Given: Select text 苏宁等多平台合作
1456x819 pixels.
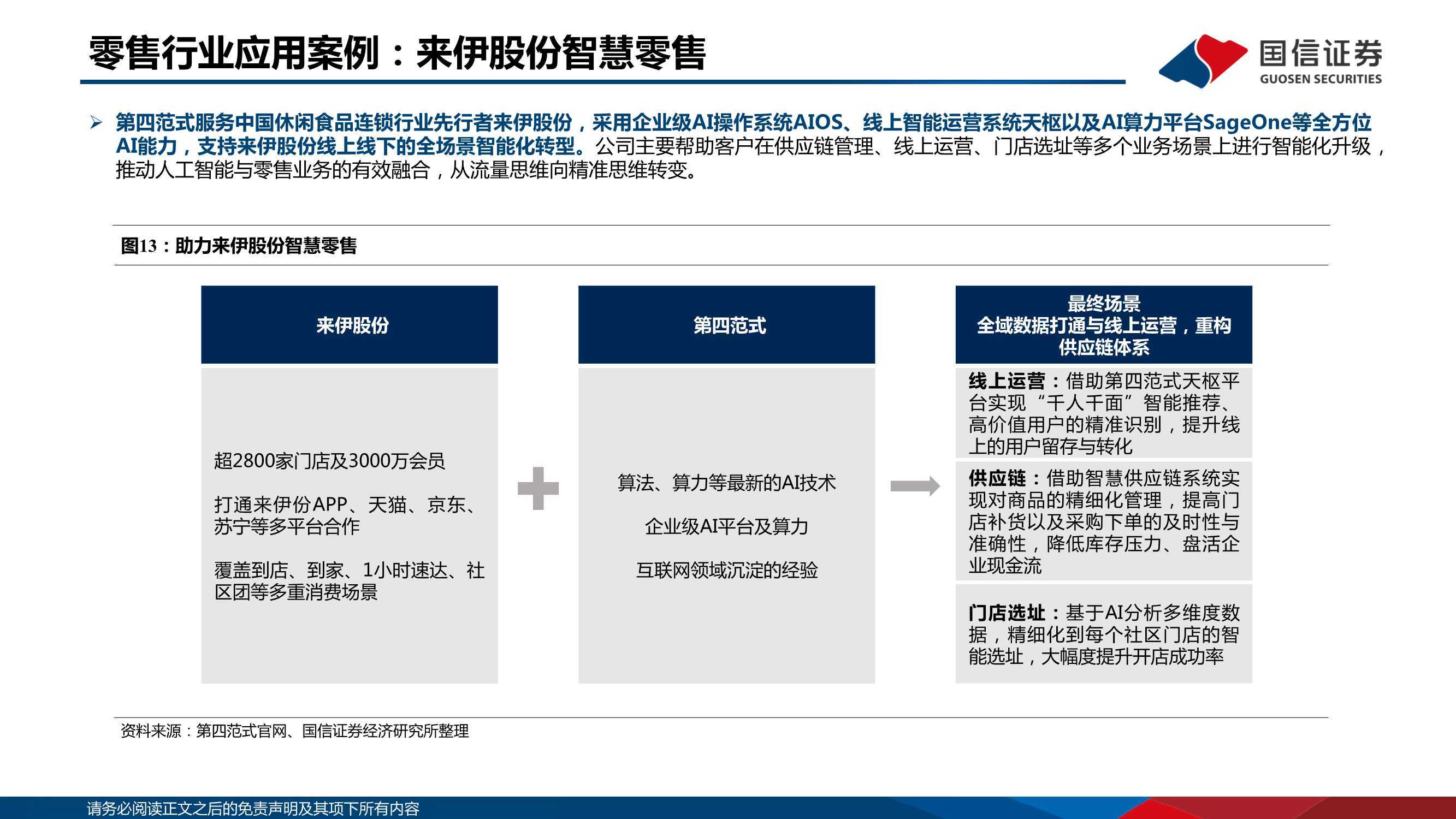Looking at the screenshot, I should pyautogui.click(x=287, y=526).
